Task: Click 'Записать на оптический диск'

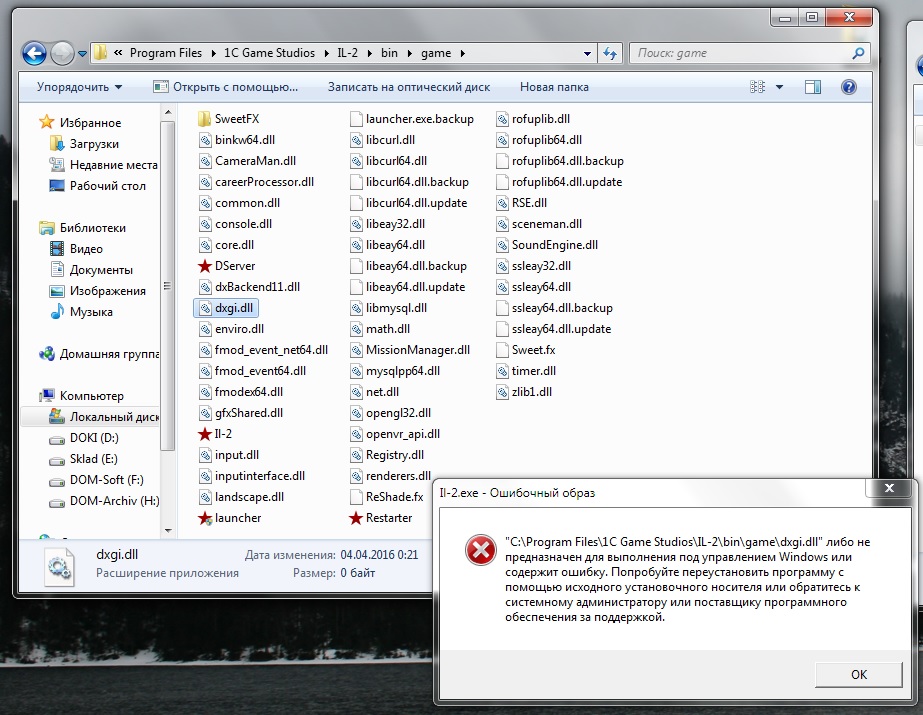Action: point(409,87)
